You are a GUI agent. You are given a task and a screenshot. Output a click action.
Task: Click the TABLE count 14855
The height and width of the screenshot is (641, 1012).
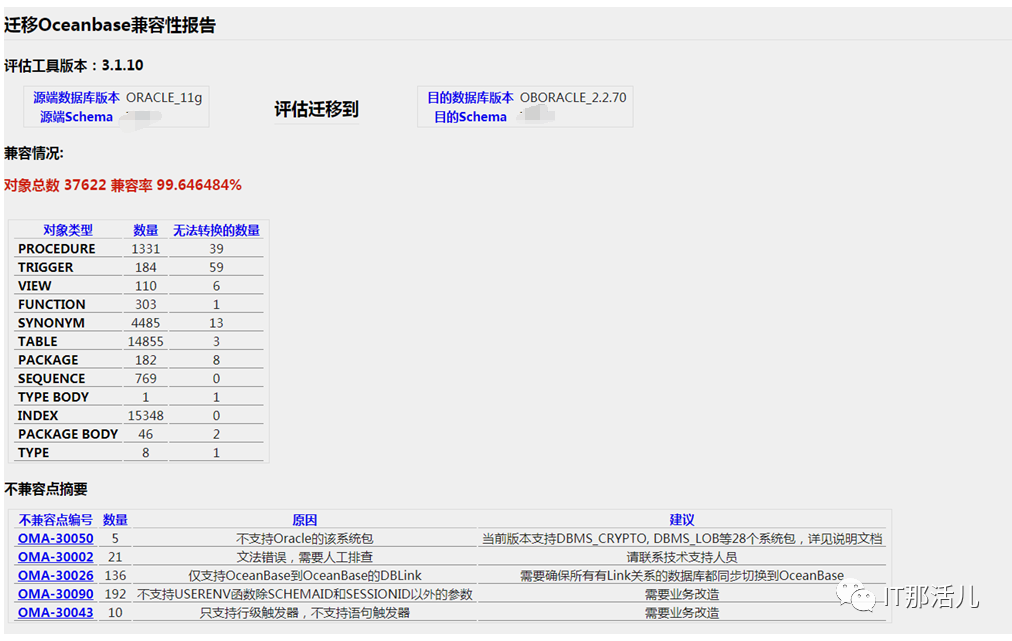[146, 341]
